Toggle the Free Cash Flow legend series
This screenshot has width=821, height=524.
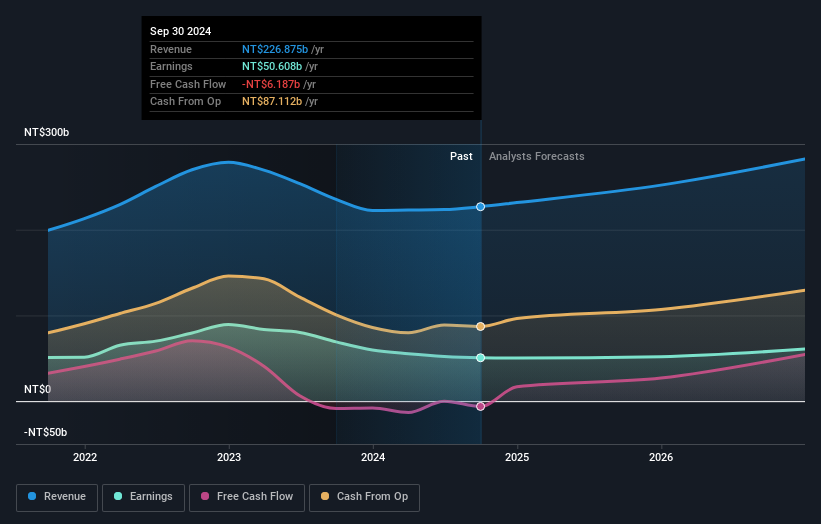click(x=247, y=497)
